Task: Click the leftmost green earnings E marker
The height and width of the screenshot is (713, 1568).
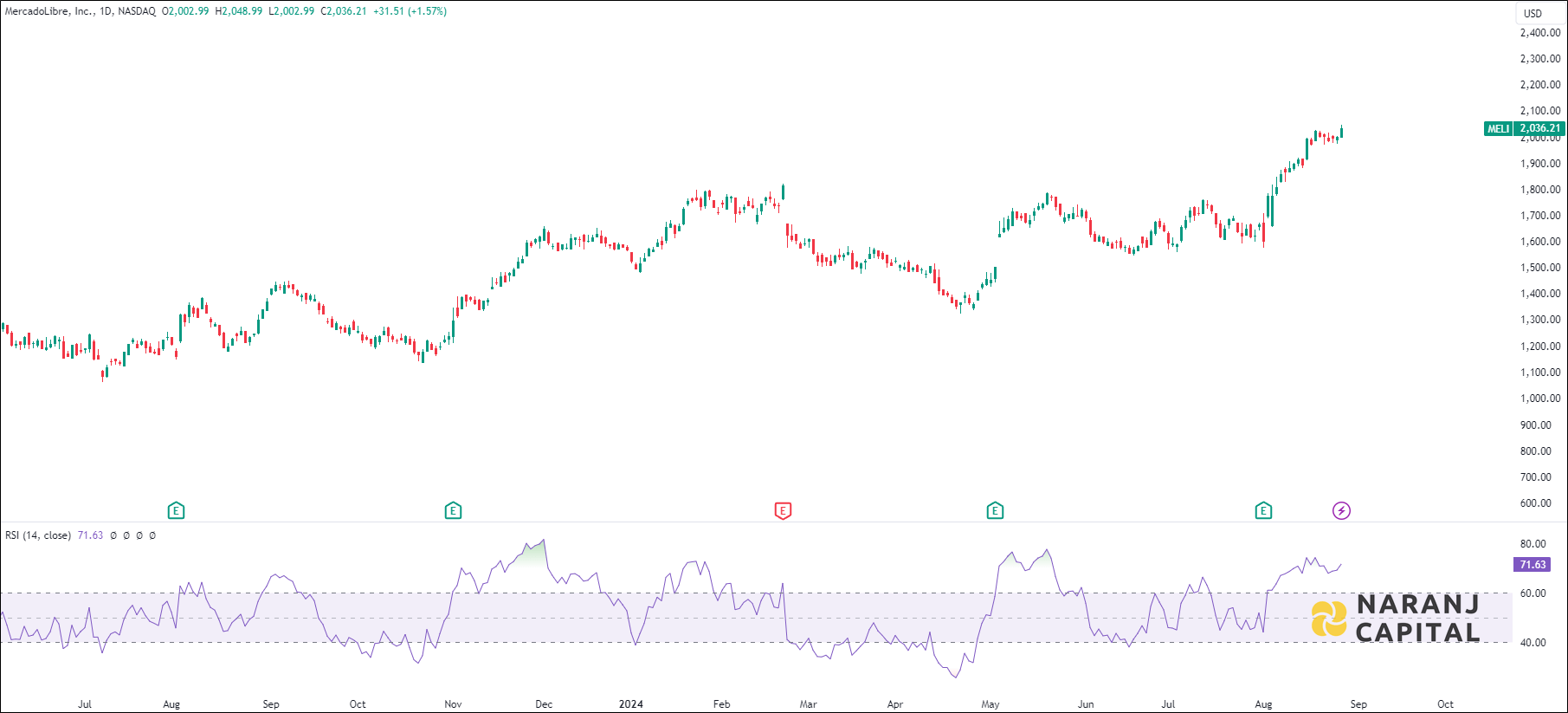Action: pos(176,511)
